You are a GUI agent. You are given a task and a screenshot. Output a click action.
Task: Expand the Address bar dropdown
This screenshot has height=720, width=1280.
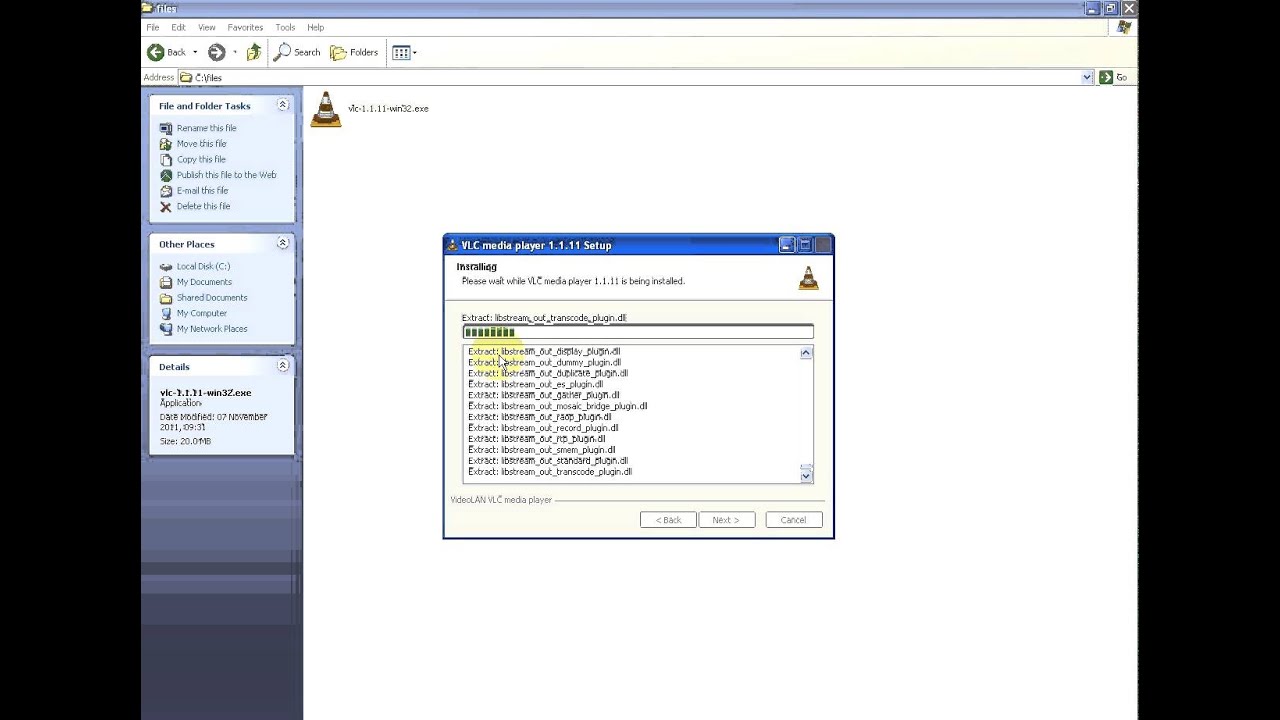[x=1087, y=77]
